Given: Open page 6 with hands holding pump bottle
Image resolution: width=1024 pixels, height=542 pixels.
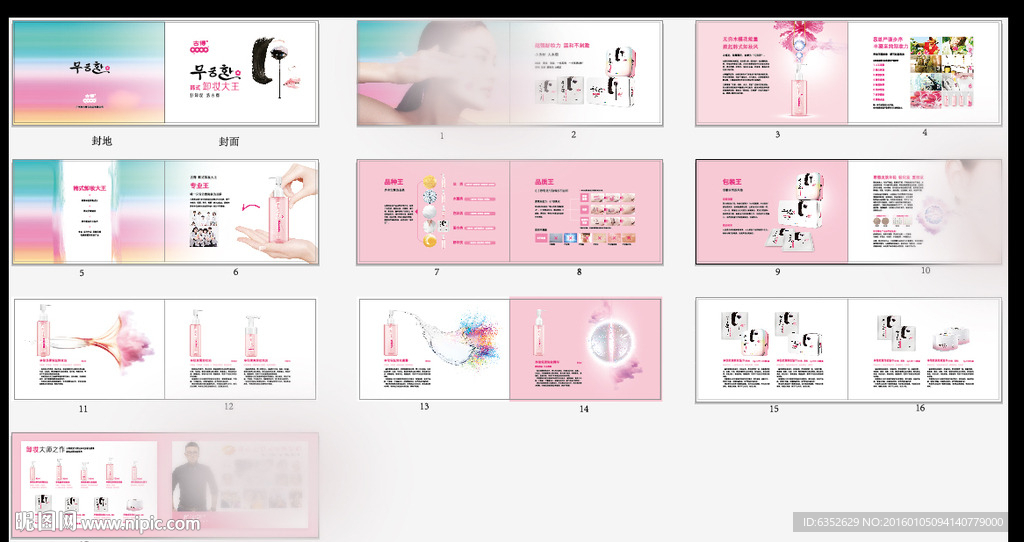Looking at the screenshot, I should click(x=241, y=212).
